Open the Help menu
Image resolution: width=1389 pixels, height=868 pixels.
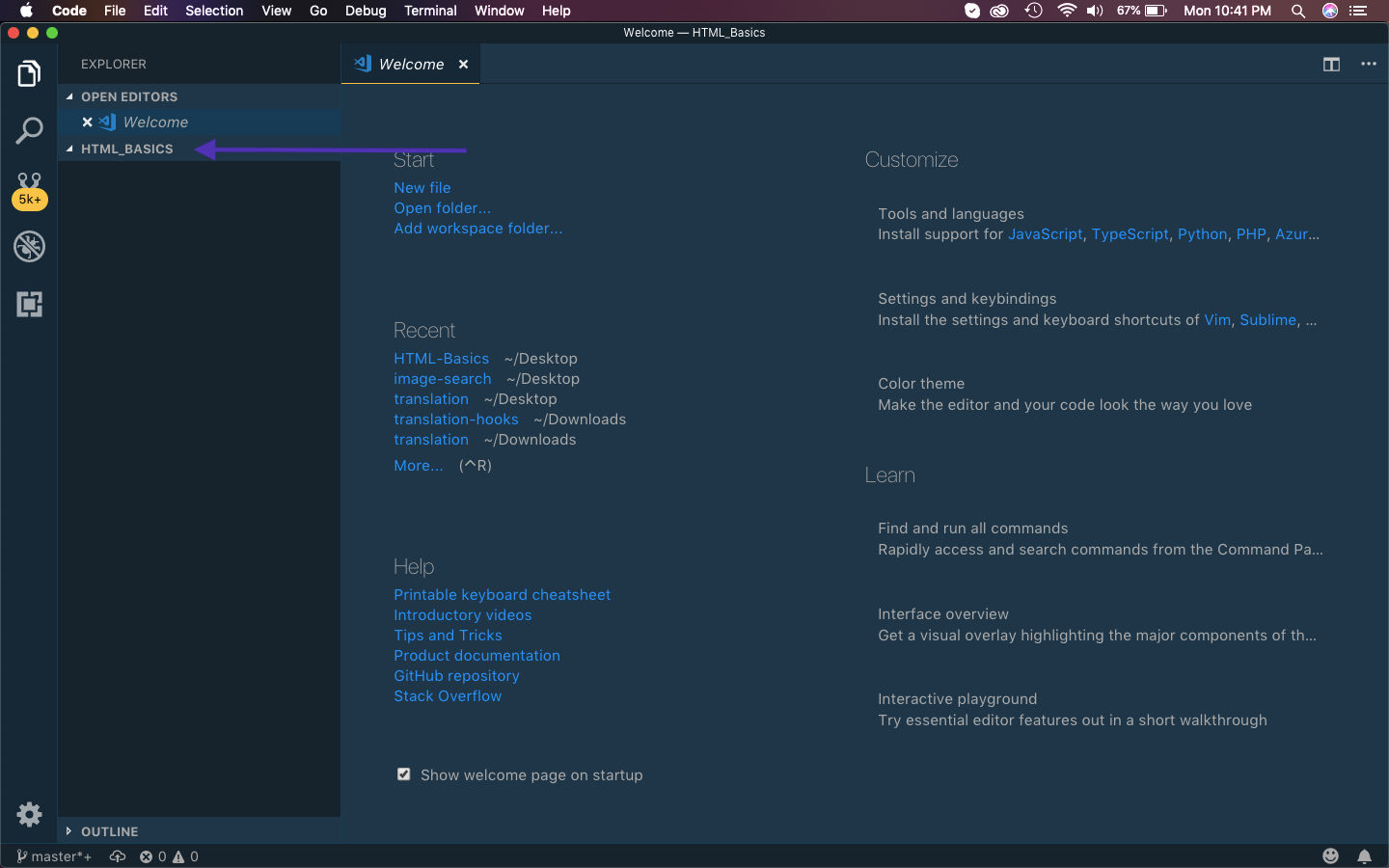pos(556,11)
